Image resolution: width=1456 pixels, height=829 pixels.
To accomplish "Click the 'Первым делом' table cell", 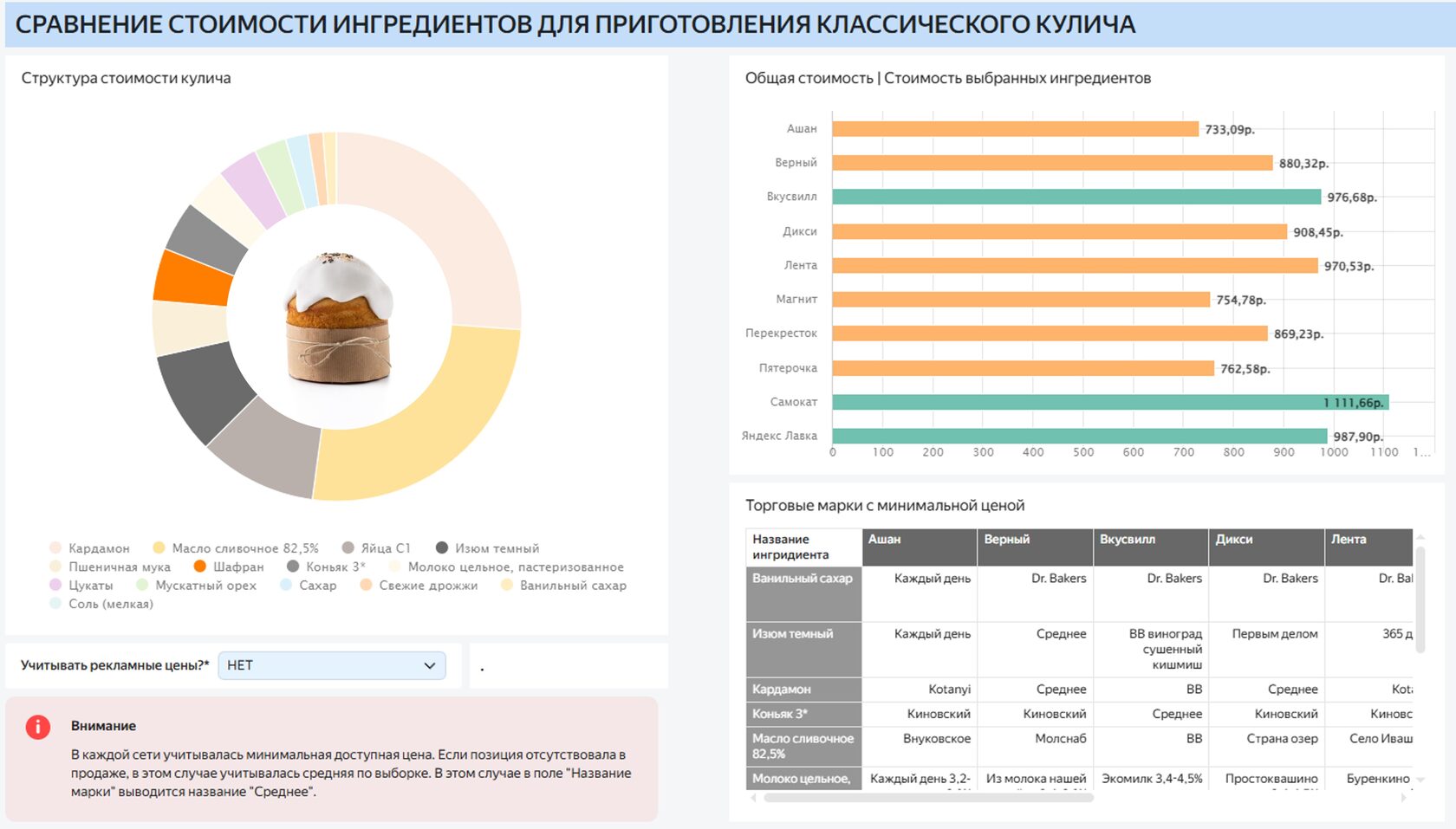I will pyautogui.click(x=1267, y=650).
